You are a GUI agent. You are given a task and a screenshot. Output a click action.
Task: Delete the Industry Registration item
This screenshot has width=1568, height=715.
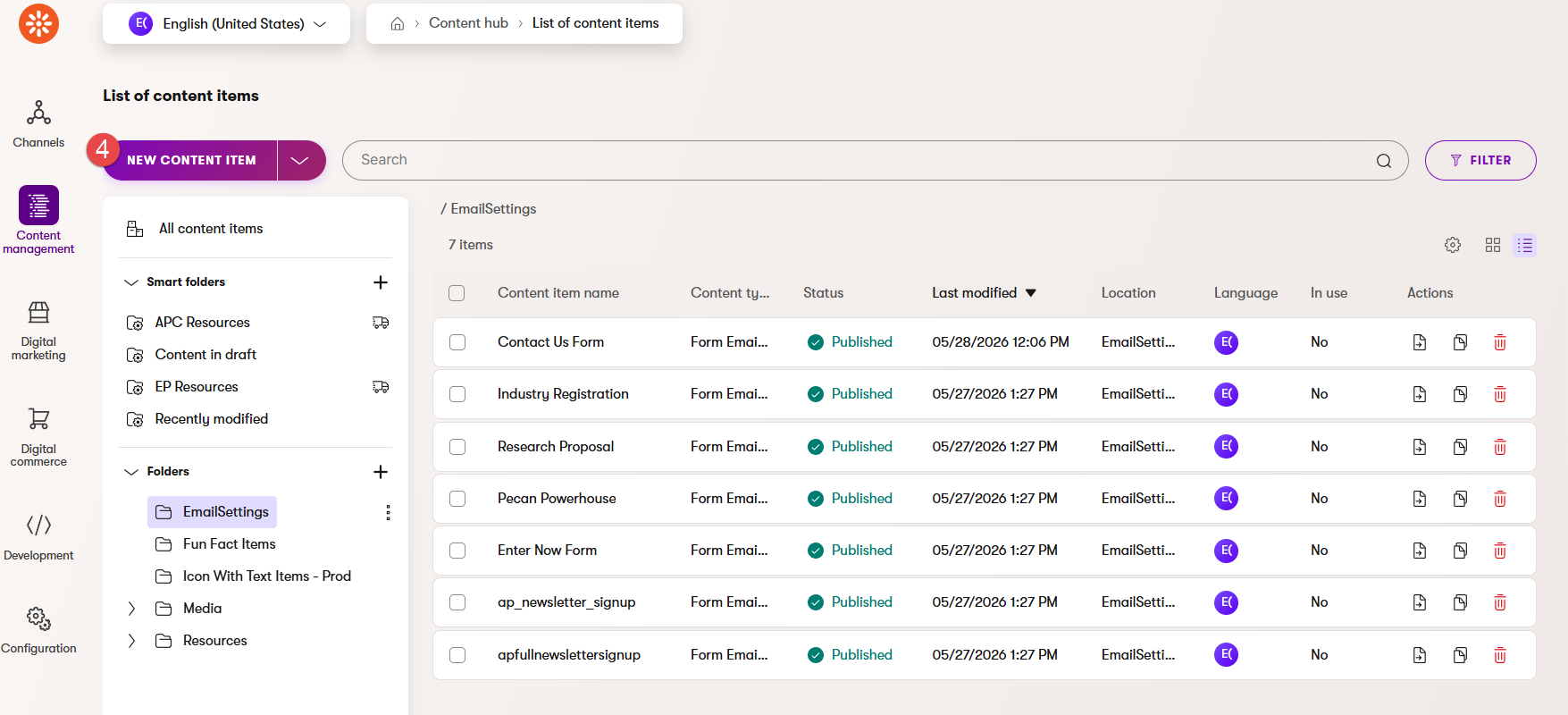[1500, 394]
